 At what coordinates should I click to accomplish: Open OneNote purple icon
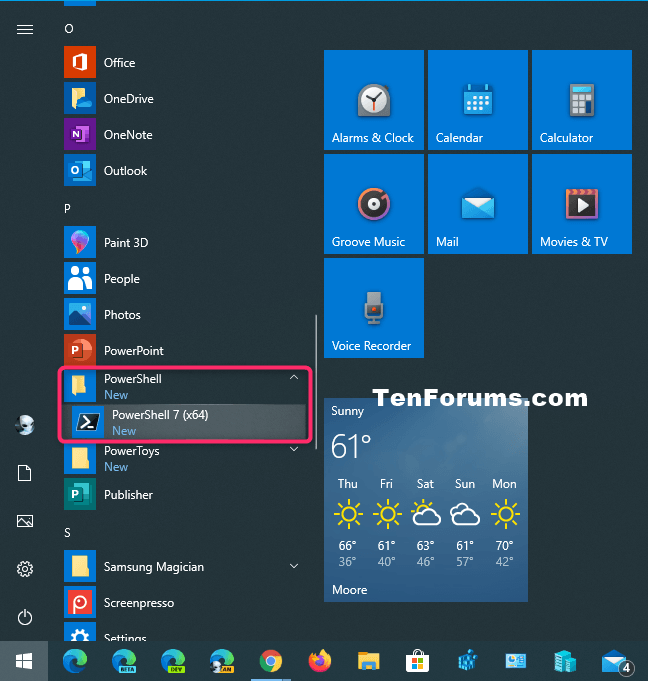click(80, 134)
